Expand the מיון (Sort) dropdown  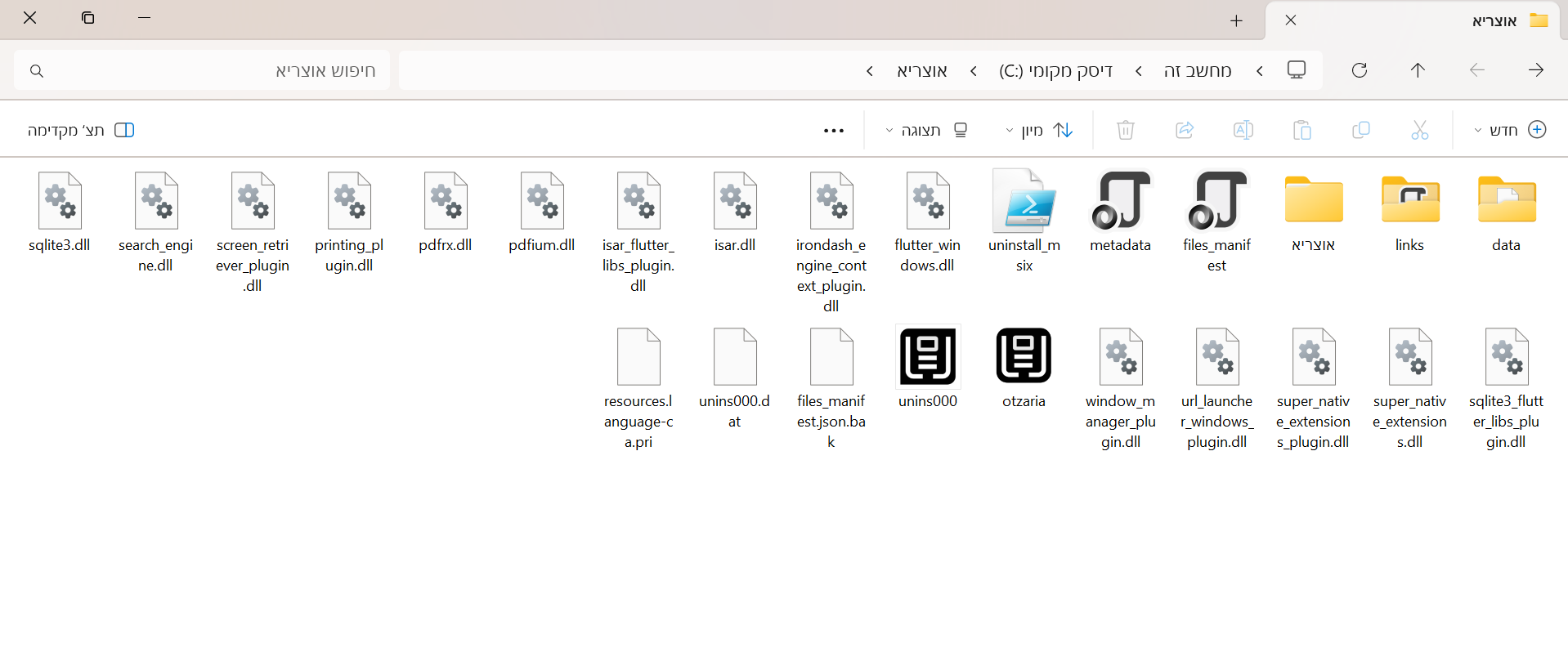click(1038, 130)
